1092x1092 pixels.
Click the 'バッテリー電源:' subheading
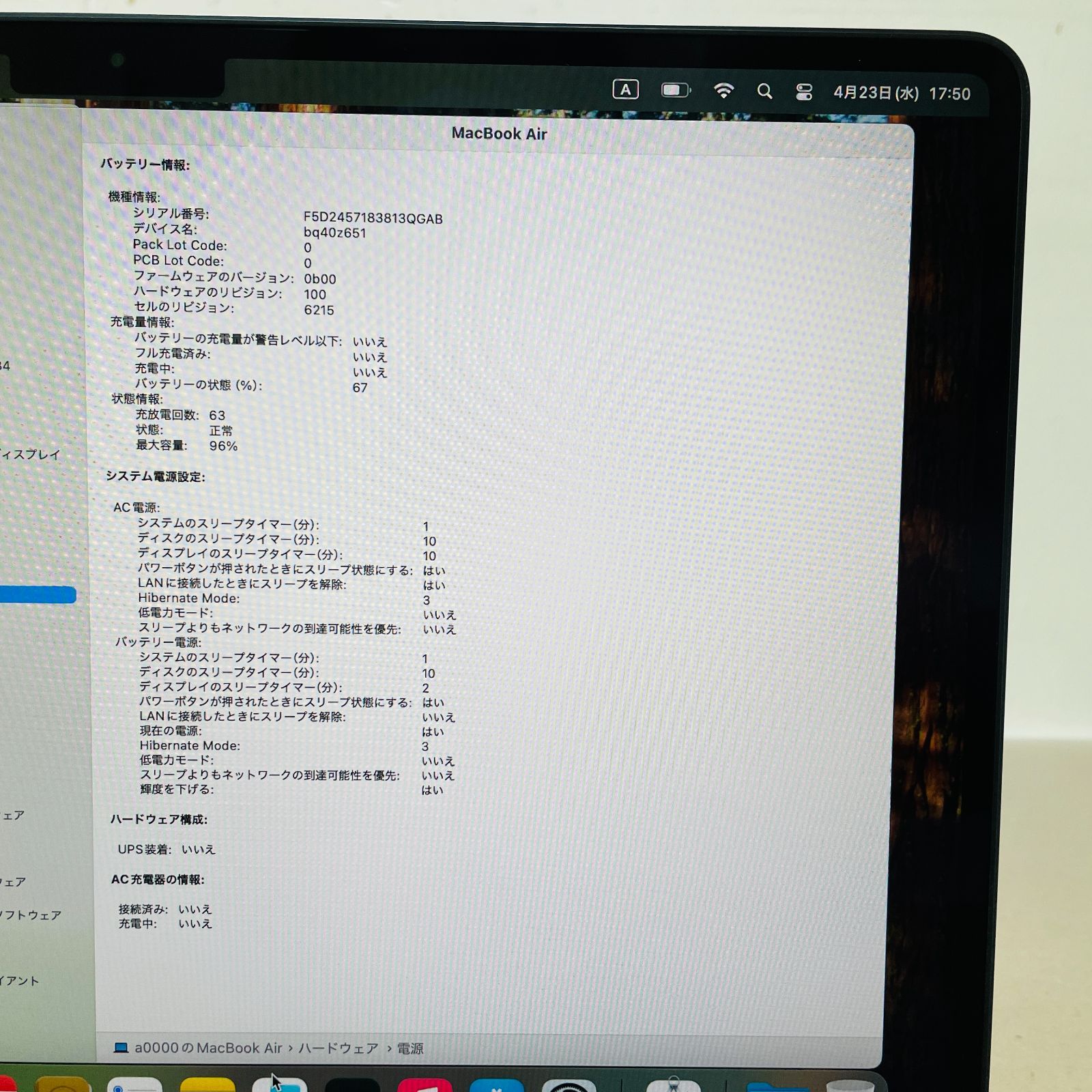coord(158,642)
